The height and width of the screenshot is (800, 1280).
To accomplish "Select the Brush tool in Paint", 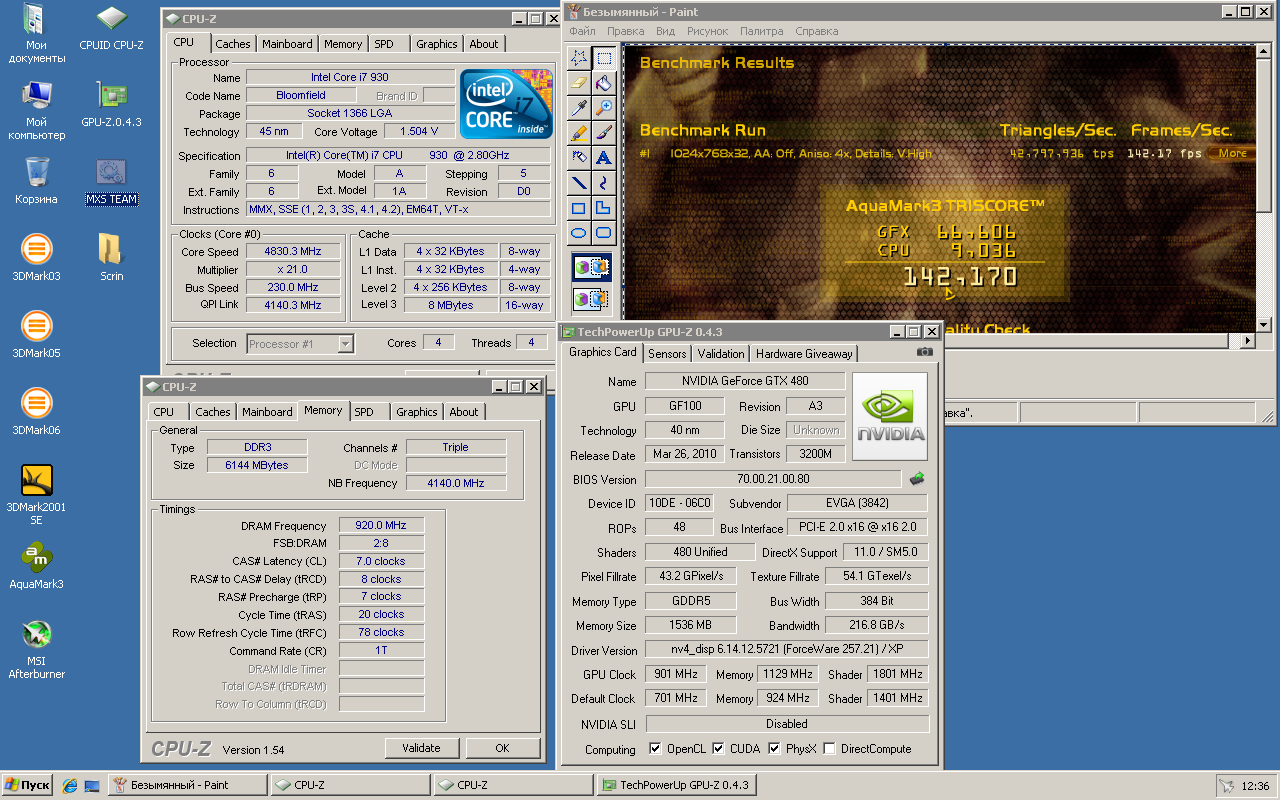I will (x=604, y=133).
